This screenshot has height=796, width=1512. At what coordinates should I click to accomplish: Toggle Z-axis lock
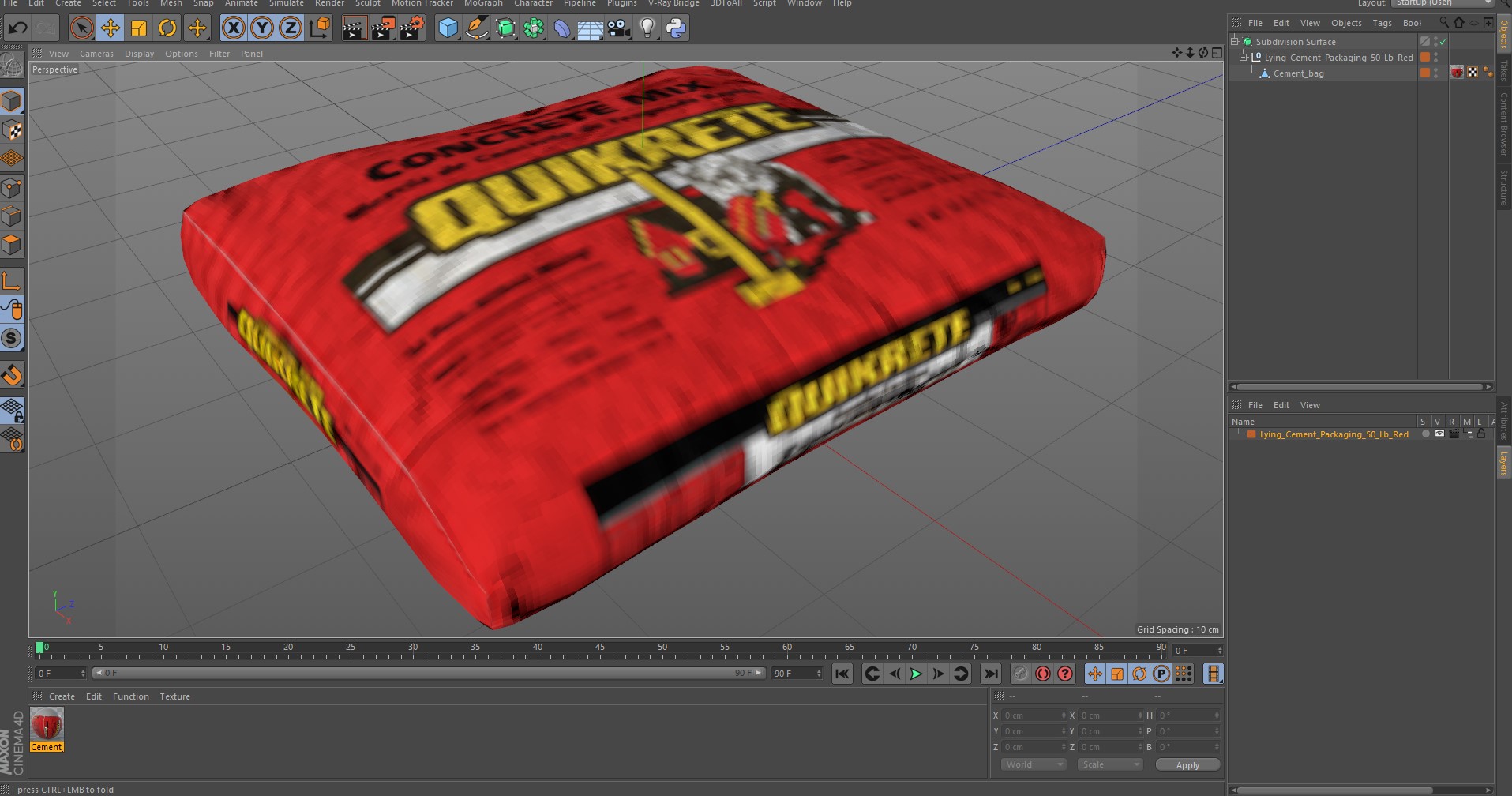(290, 28)
